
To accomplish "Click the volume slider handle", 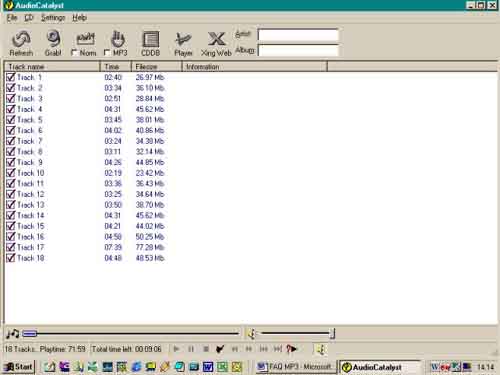I will coord(332,333).
